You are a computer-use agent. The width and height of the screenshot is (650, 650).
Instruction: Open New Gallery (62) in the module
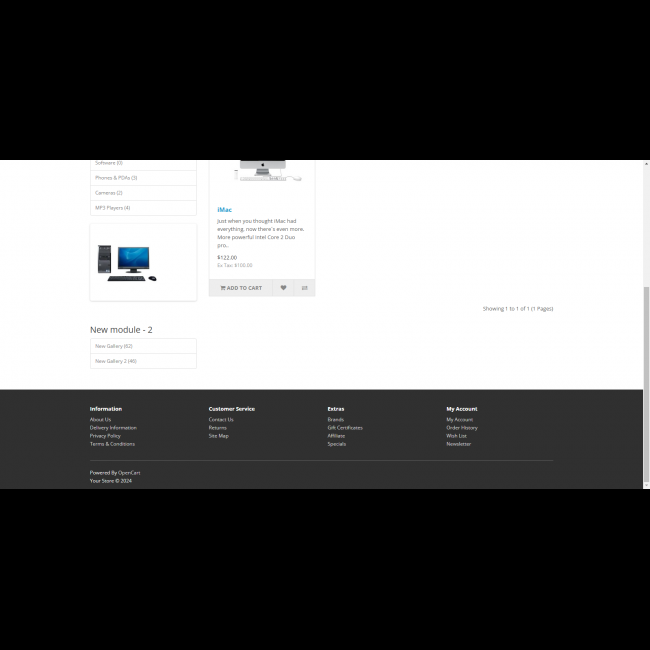[114, 346]
